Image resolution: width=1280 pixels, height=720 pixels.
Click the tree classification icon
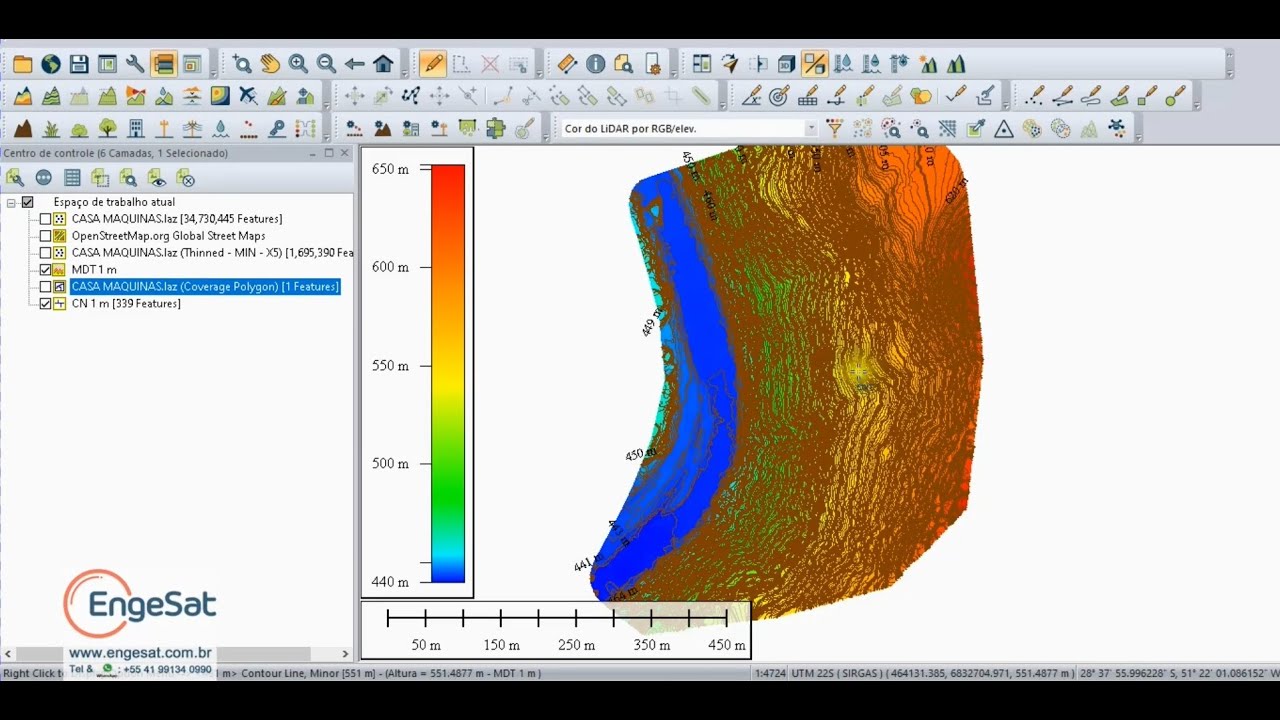[x=107, y=128]
